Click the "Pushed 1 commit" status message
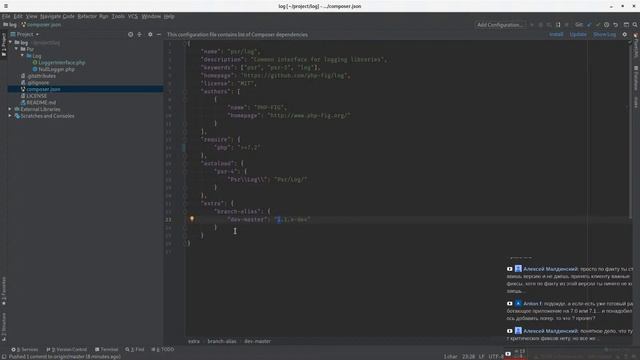This screenshot has width=640, height=360. tap(64, 357)
